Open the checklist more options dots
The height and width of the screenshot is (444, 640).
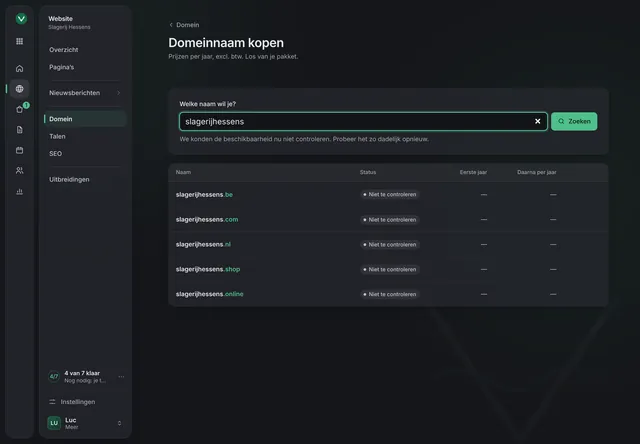[x=121, y=377]
